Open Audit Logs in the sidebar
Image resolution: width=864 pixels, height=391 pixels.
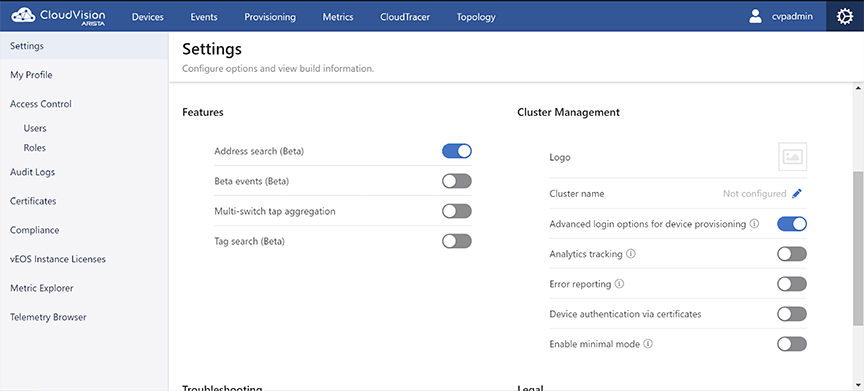coord(33,172)
